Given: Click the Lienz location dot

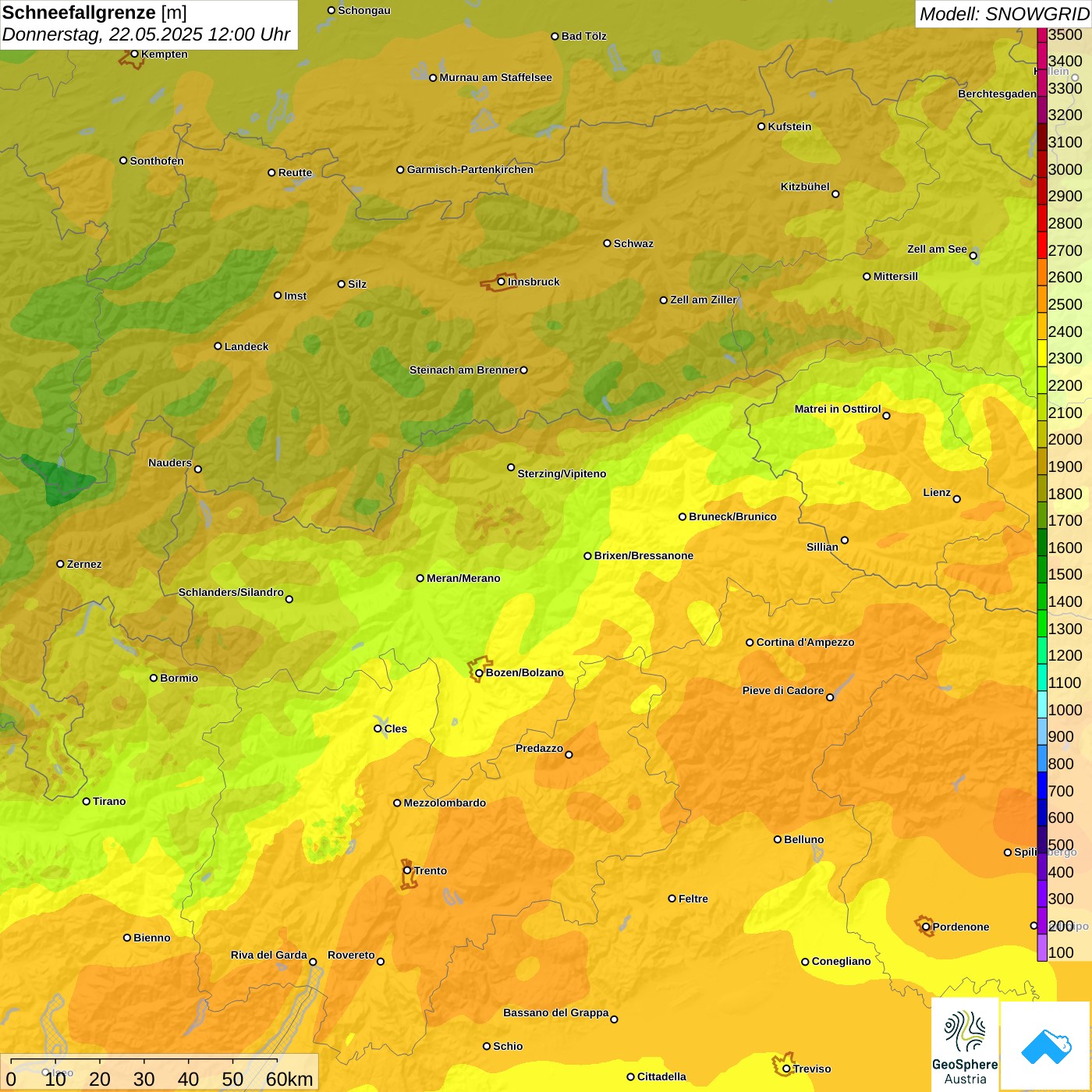Looking at the screenshot, I should point(957,499).
